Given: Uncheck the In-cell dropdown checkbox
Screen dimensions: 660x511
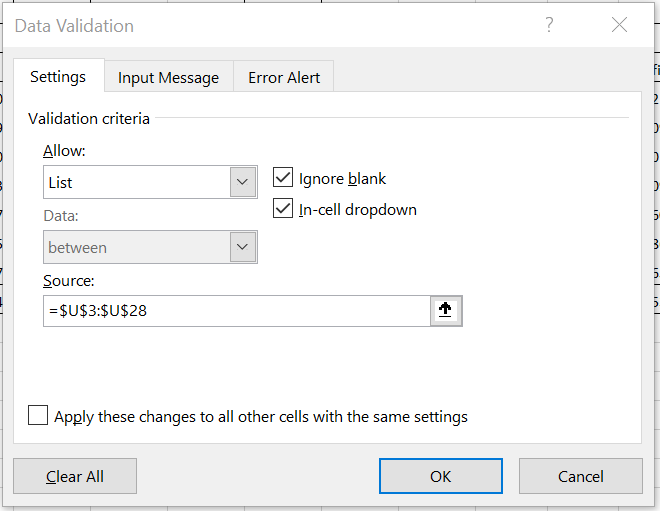Looking at the screenshot, I should pyautogui.click(x=283, y=209).
